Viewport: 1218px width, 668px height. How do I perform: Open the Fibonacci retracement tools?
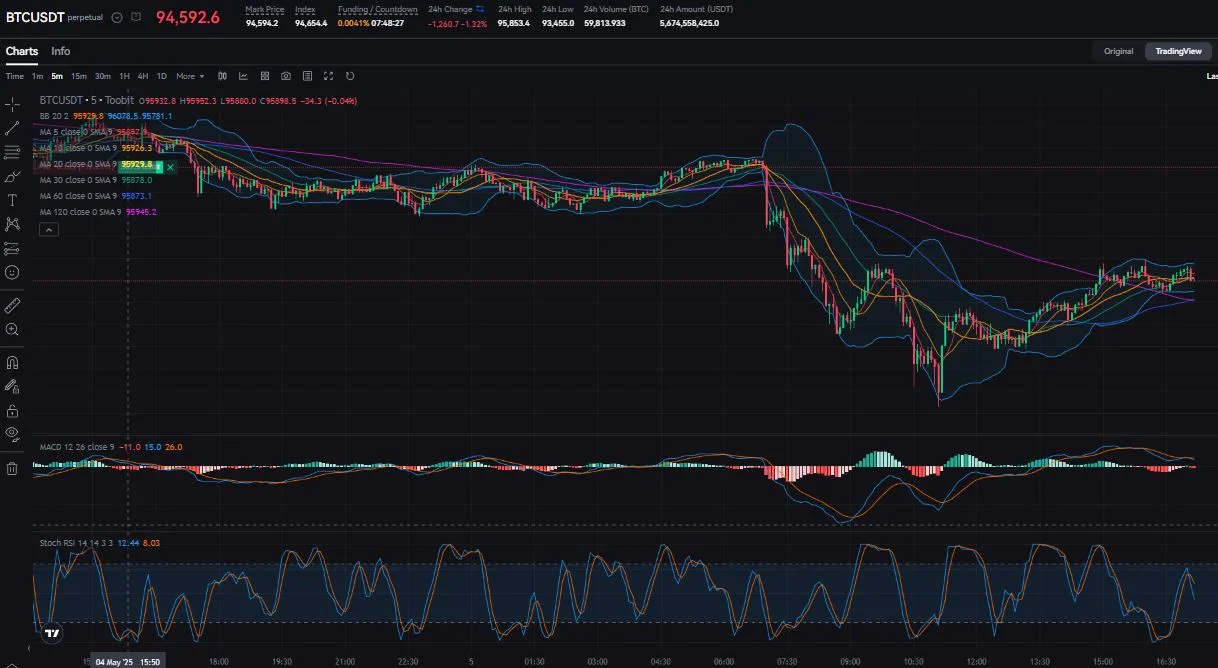(12, 152)
